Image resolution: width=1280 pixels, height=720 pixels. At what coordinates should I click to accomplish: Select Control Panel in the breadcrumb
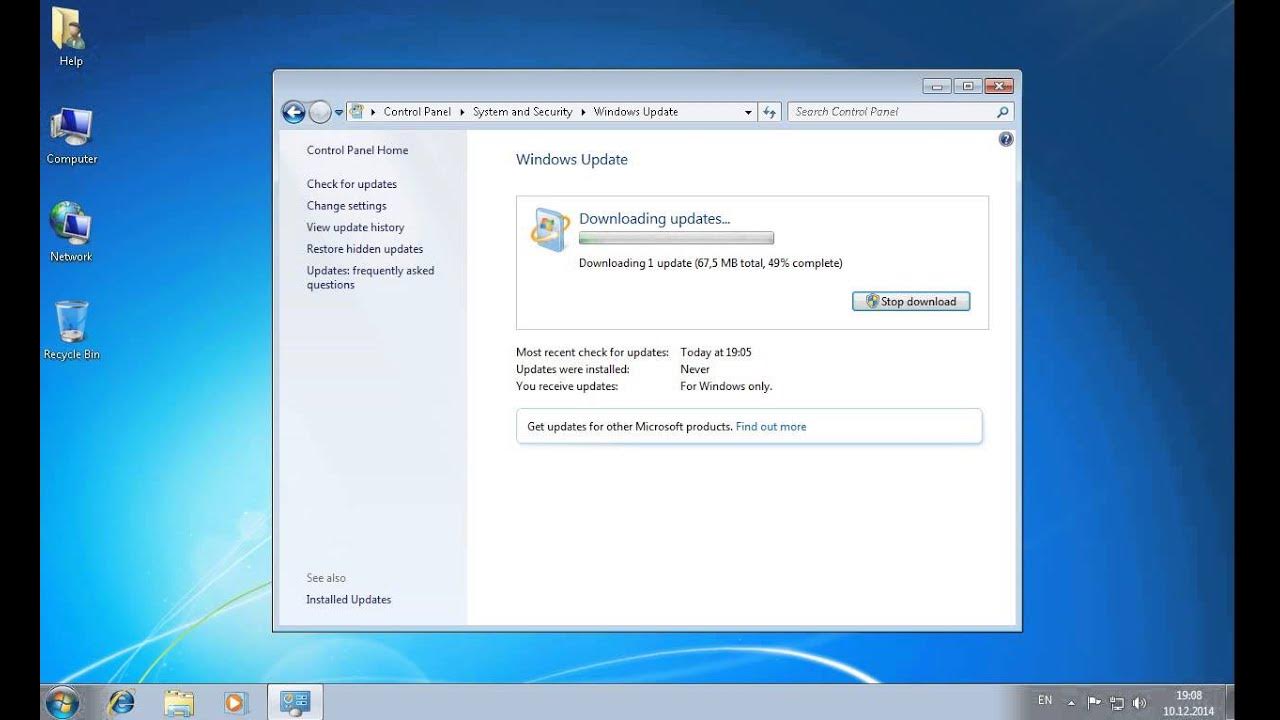(417, 112)
